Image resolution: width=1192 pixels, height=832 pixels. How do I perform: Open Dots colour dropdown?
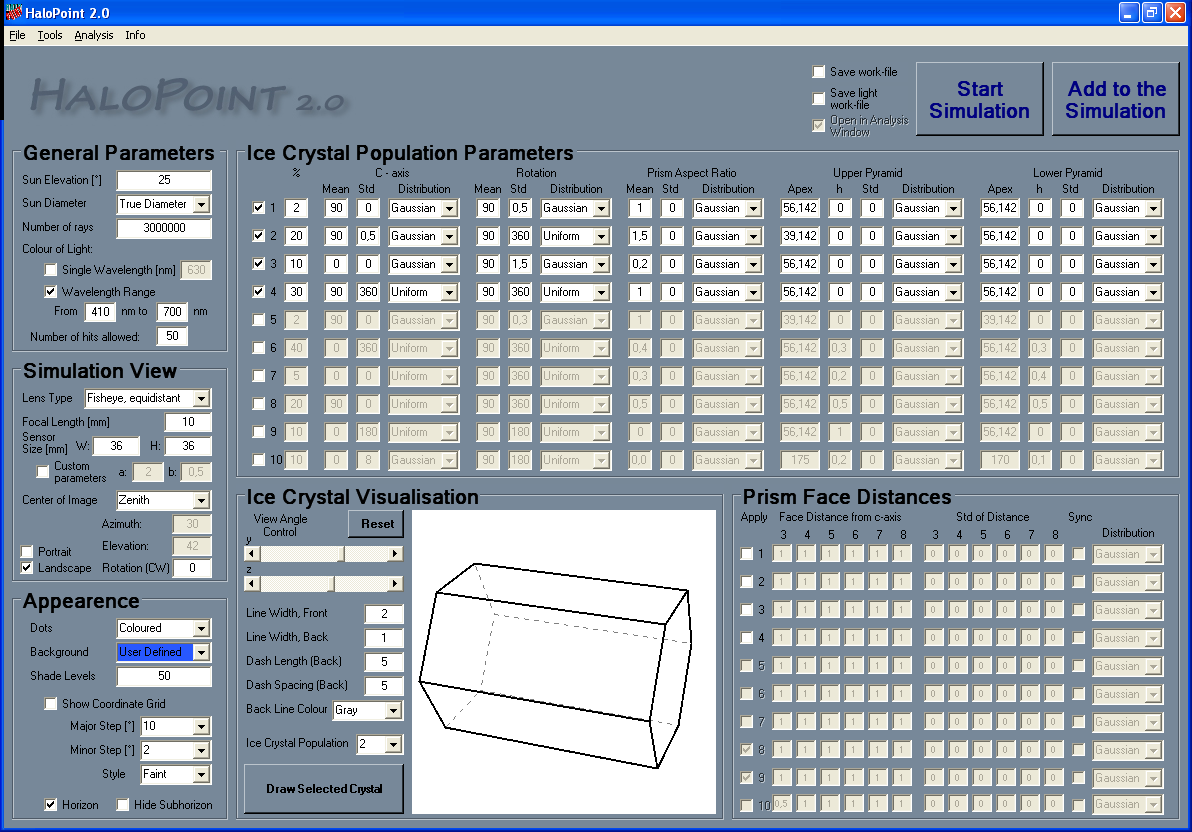point(201,628)
